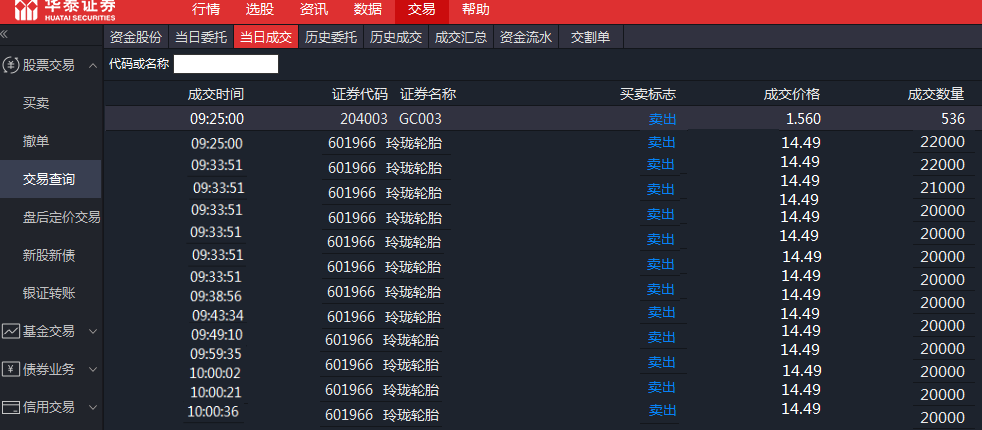This screenshot has width=982, height=430.
Task: Switch to 成交汇总 tab
Action: [x=461, y=37]
